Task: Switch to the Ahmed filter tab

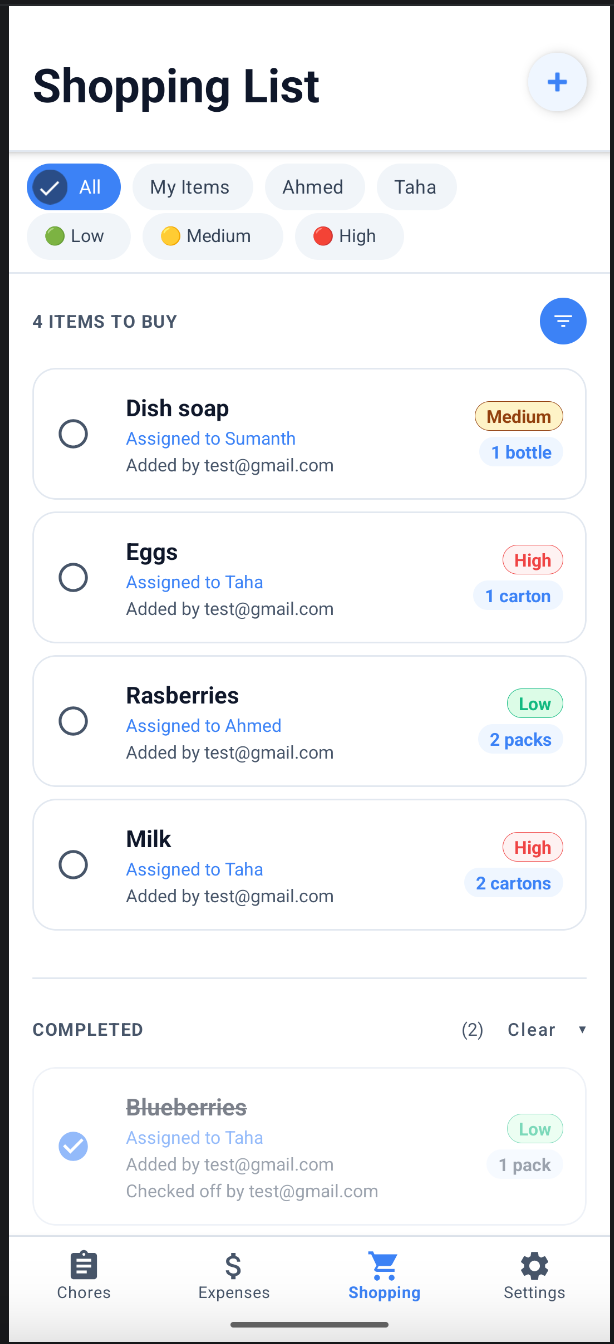Action: tap(314, 187)
